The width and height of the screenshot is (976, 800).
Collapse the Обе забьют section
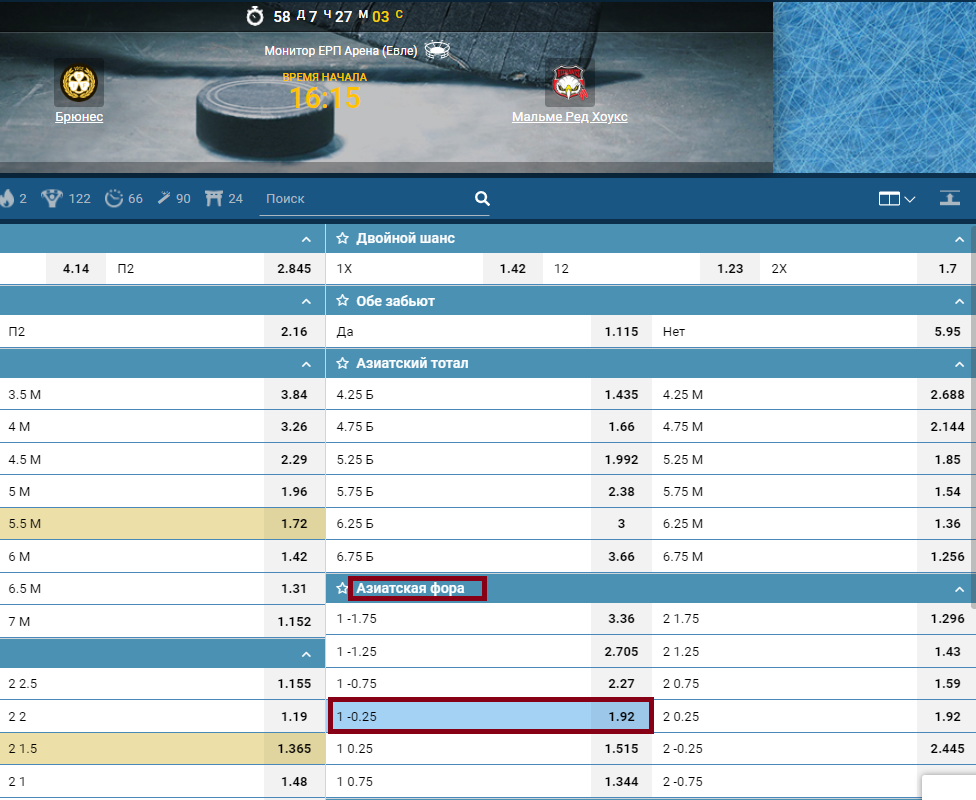pyautogui.click(x=959, y=301)
